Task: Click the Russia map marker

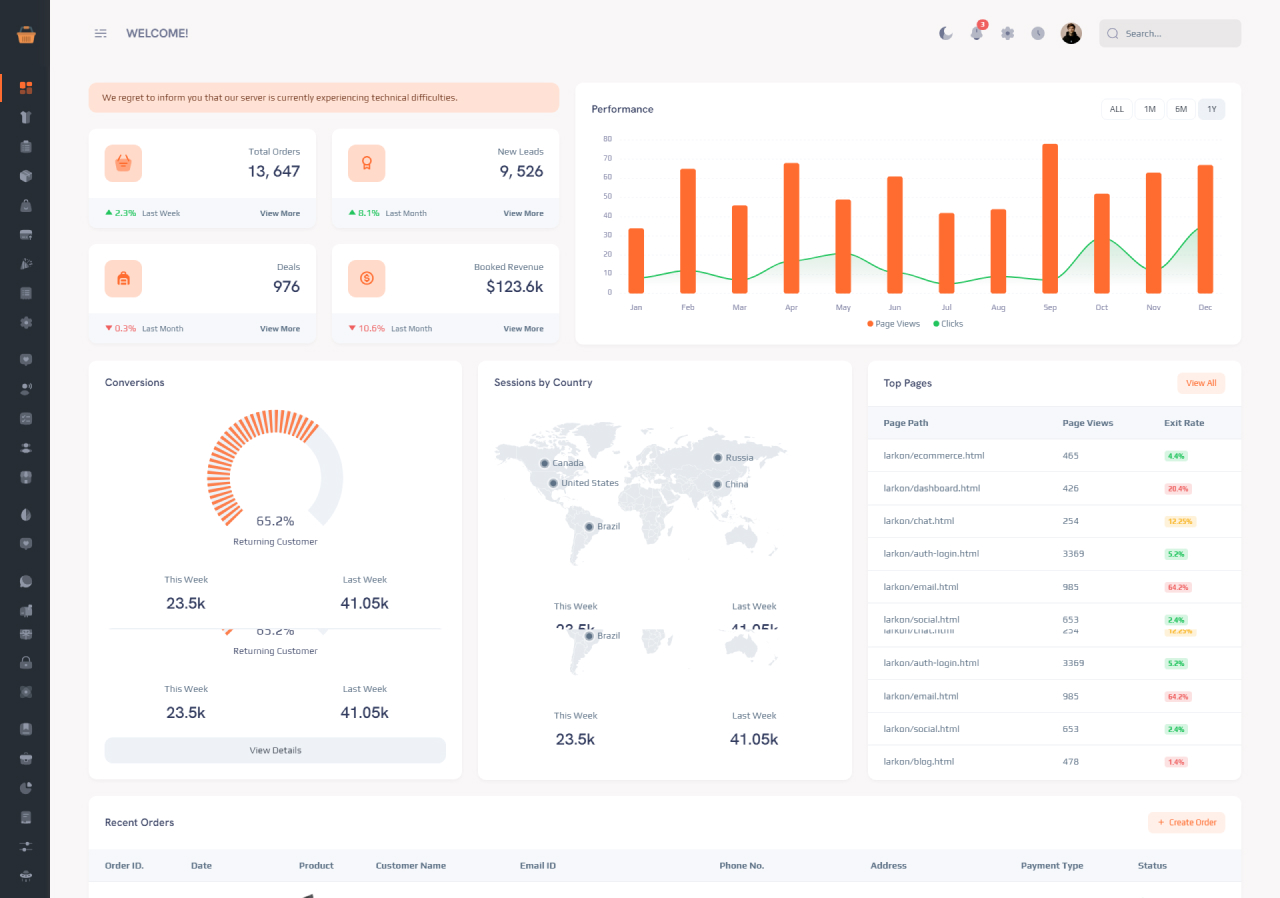Action: tap(717, 457)
